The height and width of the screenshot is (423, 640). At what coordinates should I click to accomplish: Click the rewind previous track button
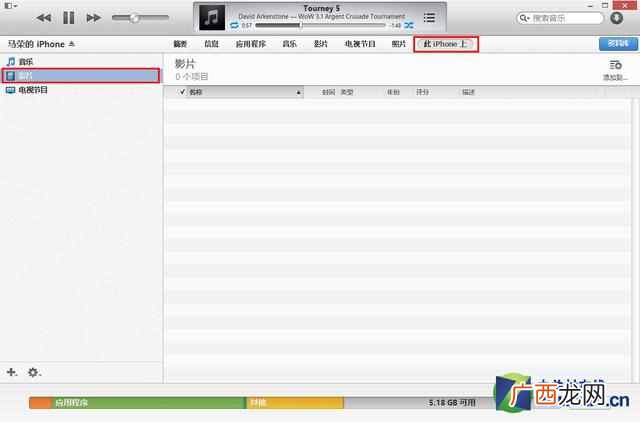[44, 18]
